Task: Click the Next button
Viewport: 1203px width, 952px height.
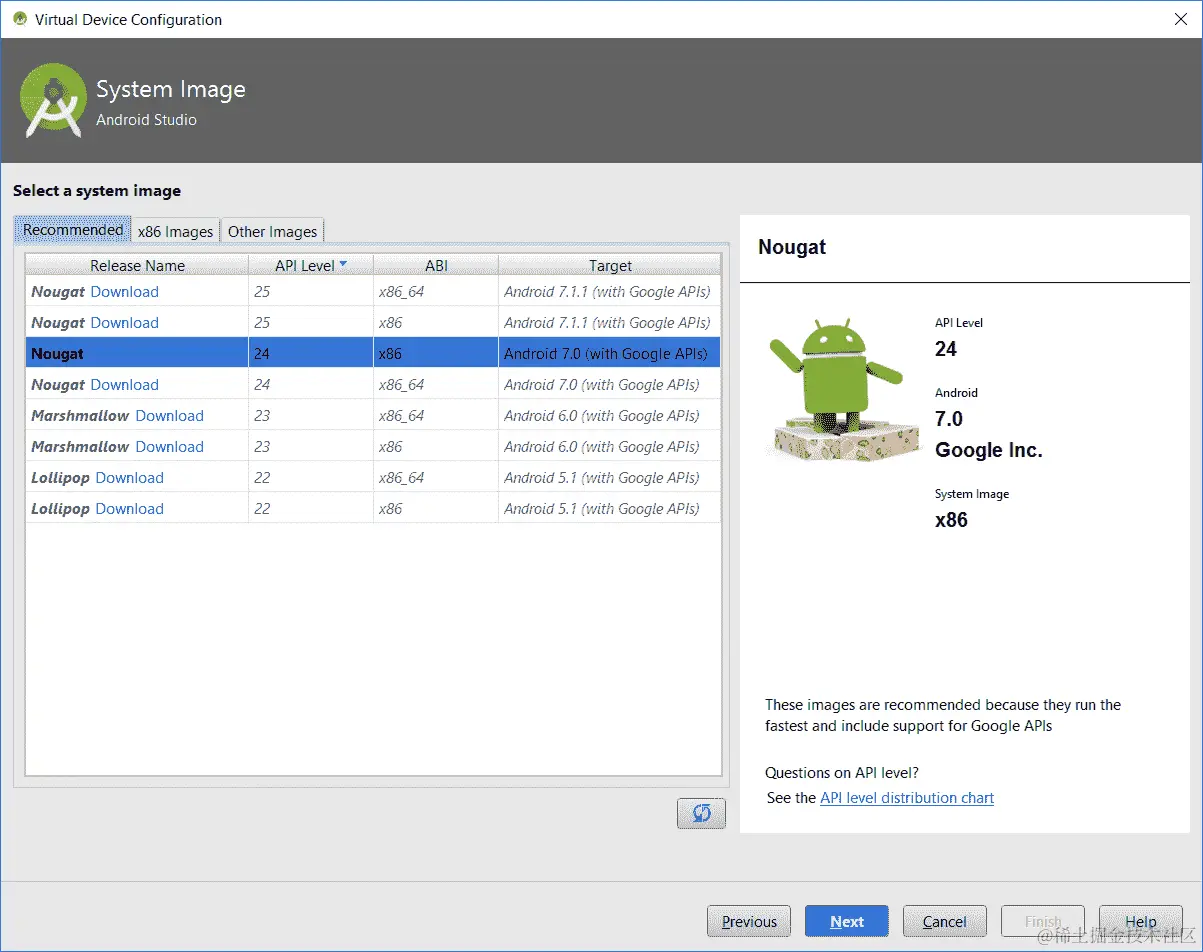Action: (847, 922)
